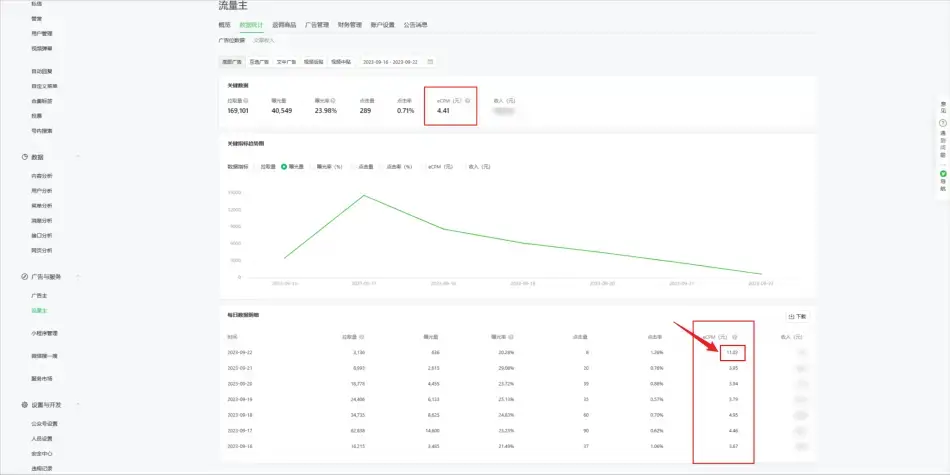Open 视频弹幕 in the sidebar
950x475 pixels.
42,48
